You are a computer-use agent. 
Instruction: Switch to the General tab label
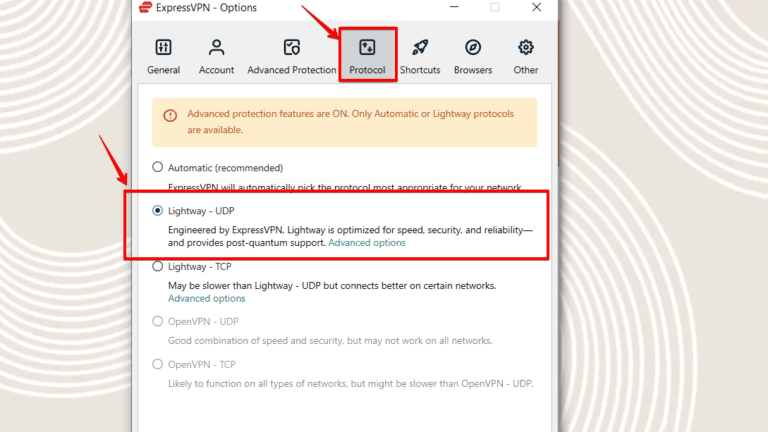pos(163,70)
